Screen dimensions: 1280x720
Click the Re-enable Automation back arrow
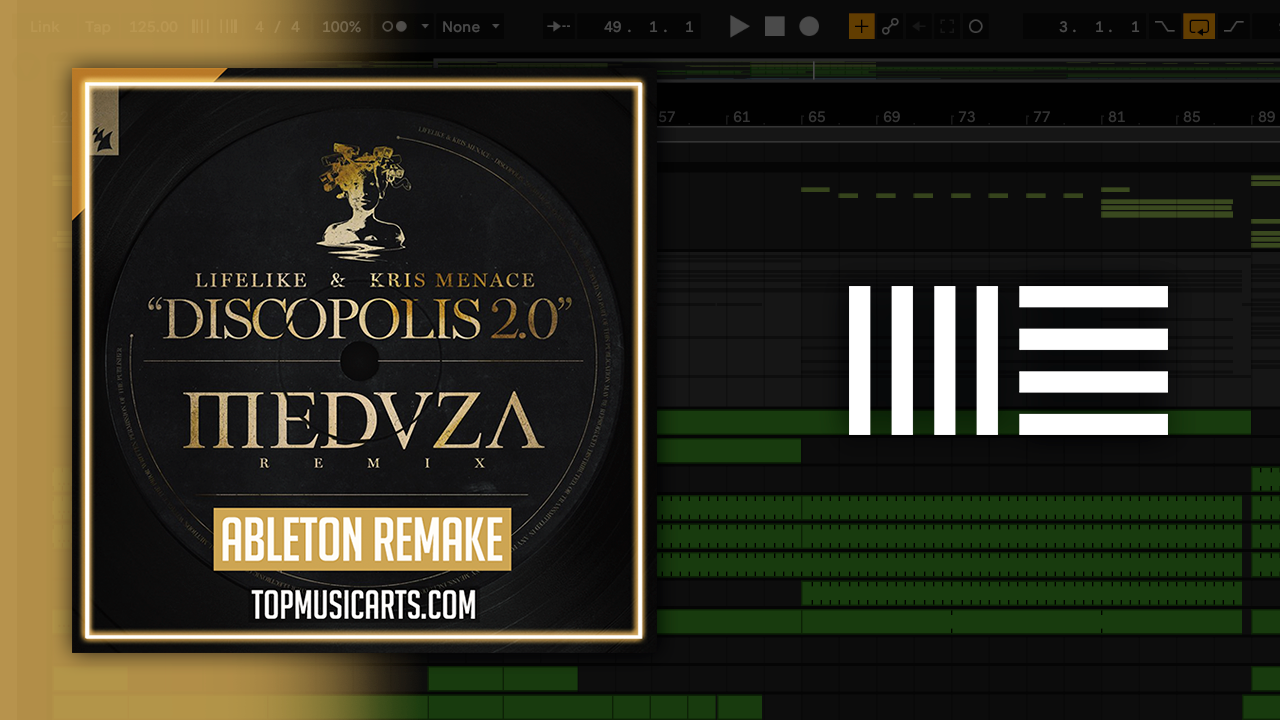pos(918,27)
